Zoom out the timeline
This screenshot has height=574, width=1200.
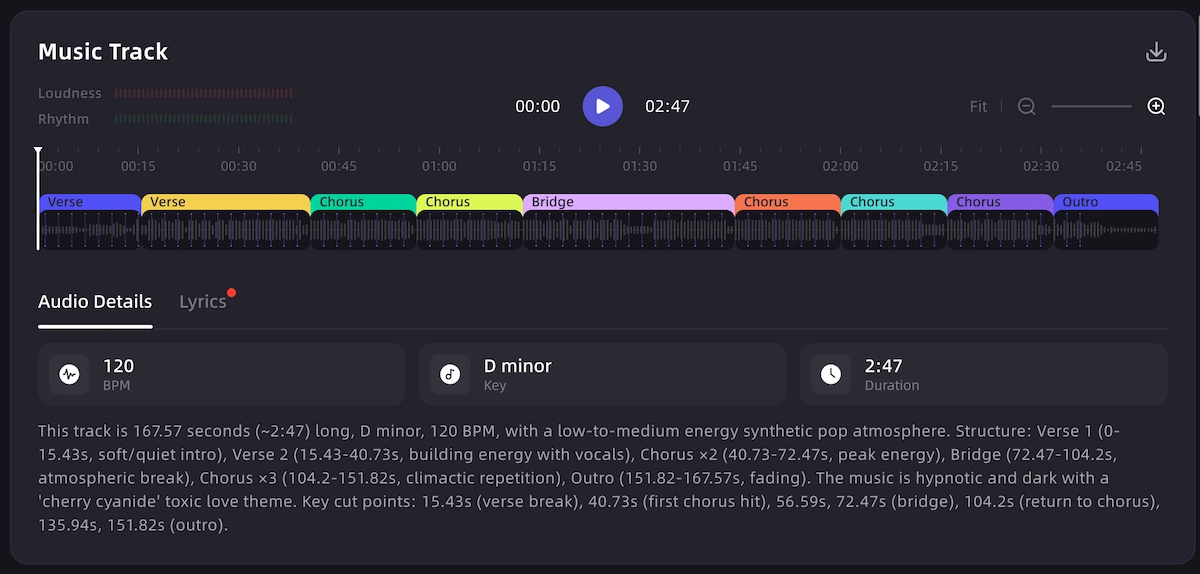pyautogui.click(x=1026, y=106)
